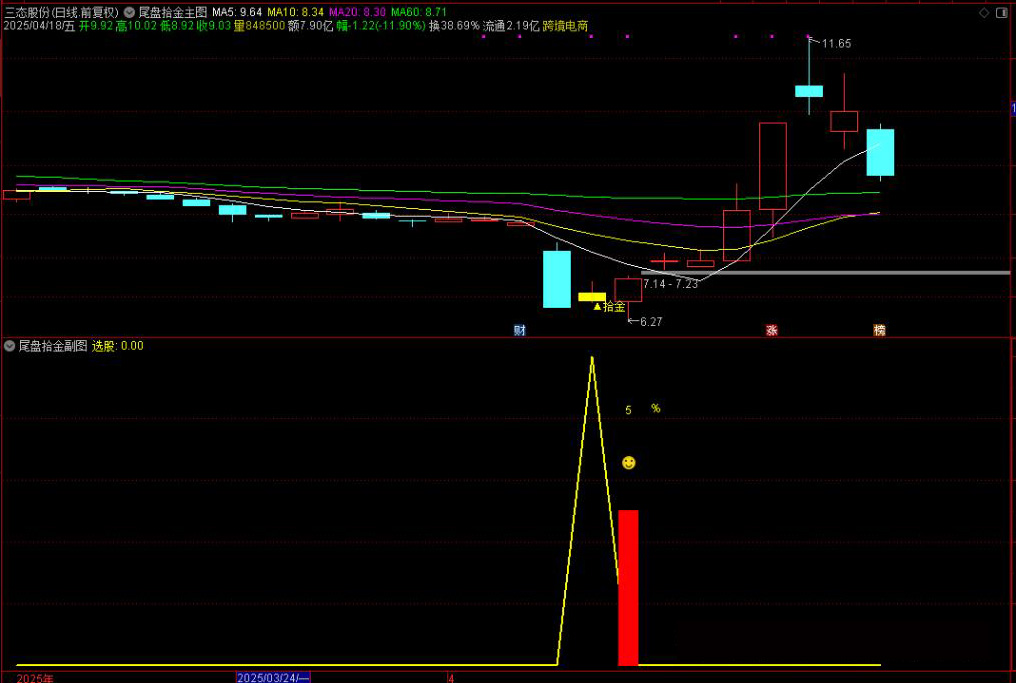This screenshot has height=683, width=1016.
Task: Click the diamond icon at top right
Action: coord(983,12)
